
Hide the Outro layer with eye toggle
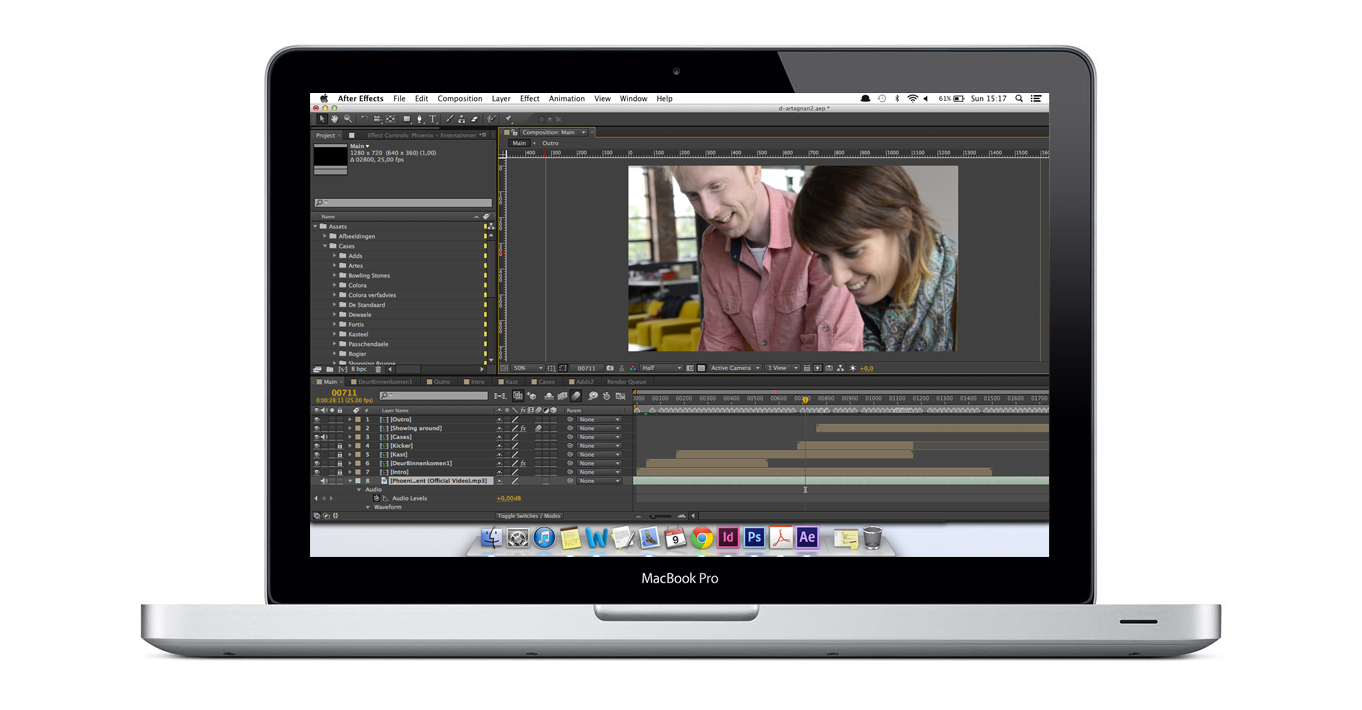coord(317,420)
